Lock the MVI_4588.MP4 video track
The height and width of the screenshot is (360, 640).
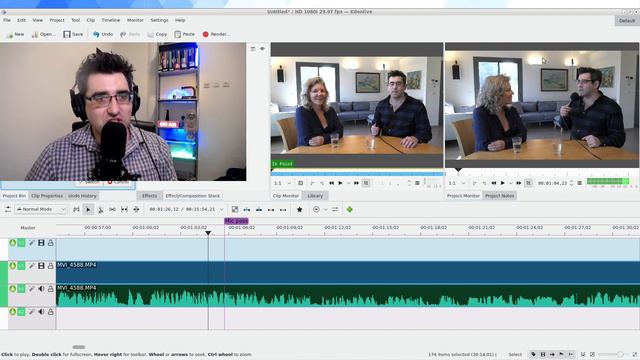coord(51,266)
